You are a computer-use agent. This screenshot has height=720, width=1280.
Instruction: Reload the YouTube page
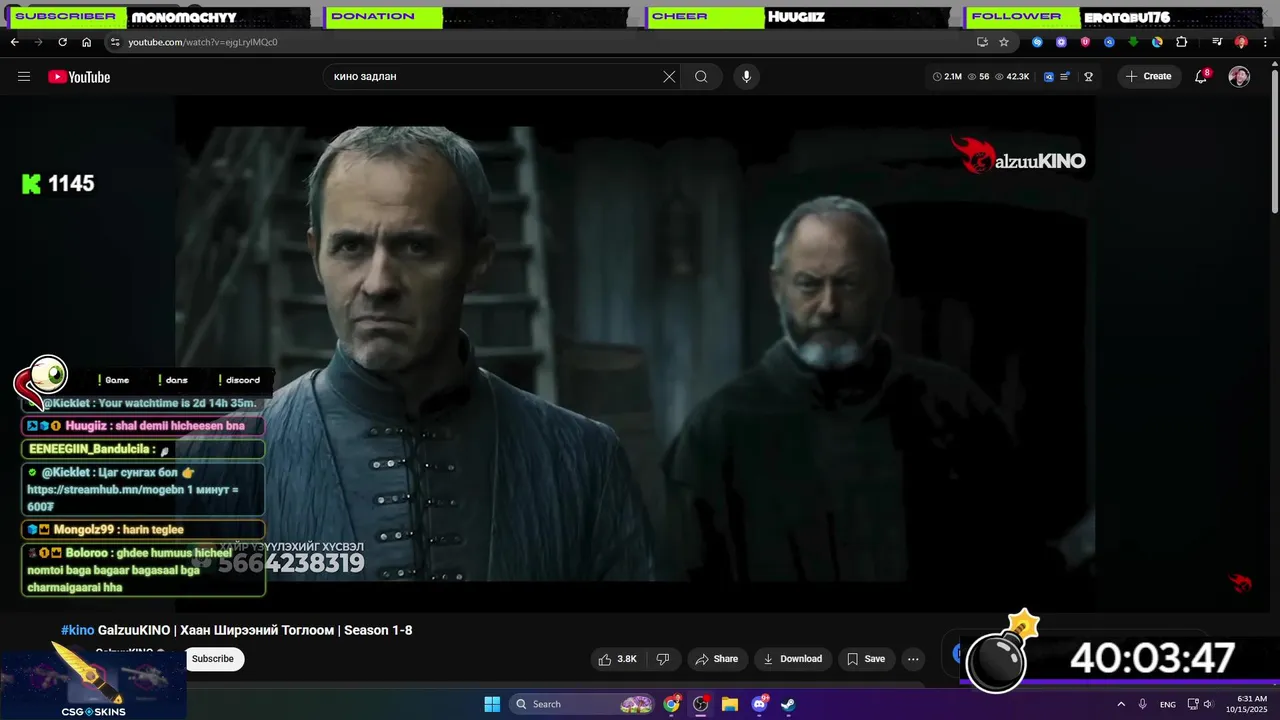(62, 42)
